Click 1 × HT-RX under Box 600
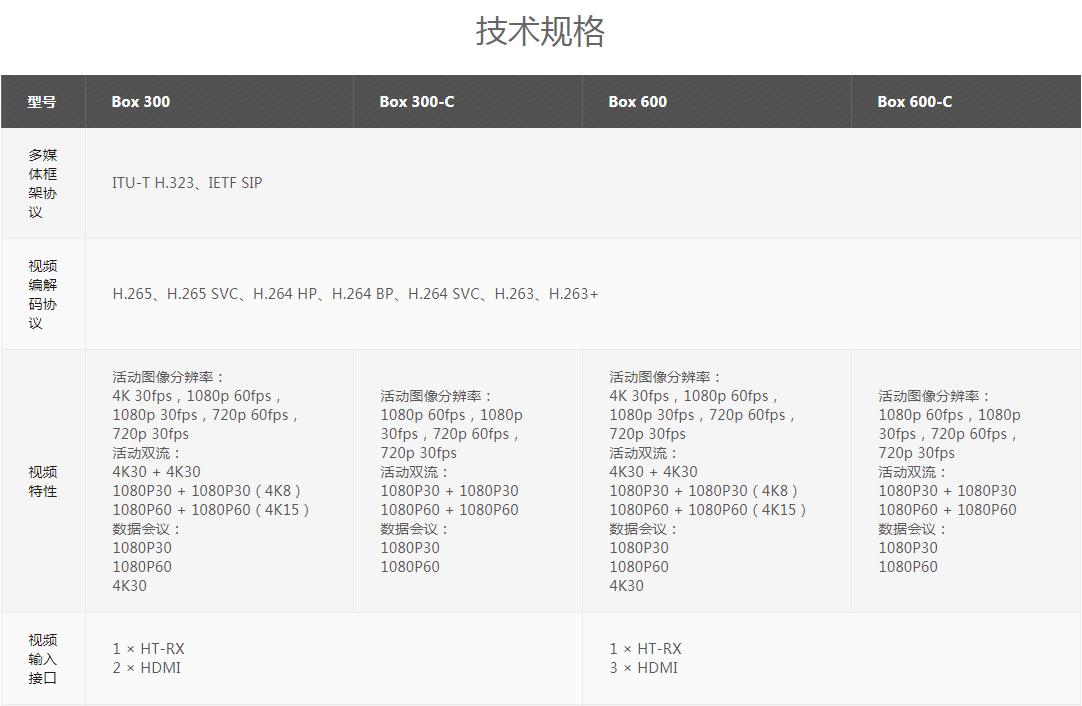This screenshot has height=706, width=1082. tap(646, 649)
